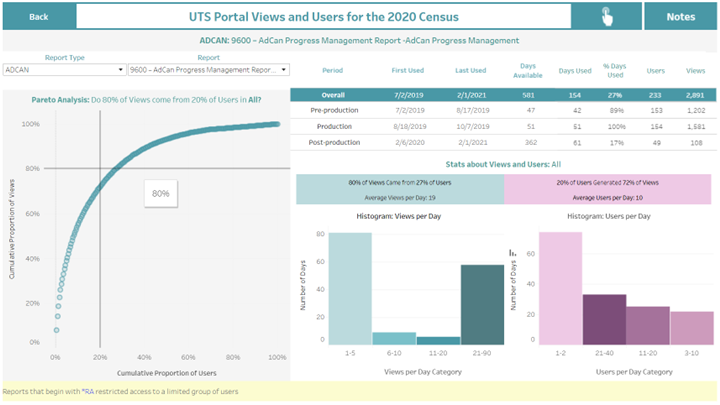
Task: Click the teal '80% of Views Came from' stat box
Action: [399, 188]
